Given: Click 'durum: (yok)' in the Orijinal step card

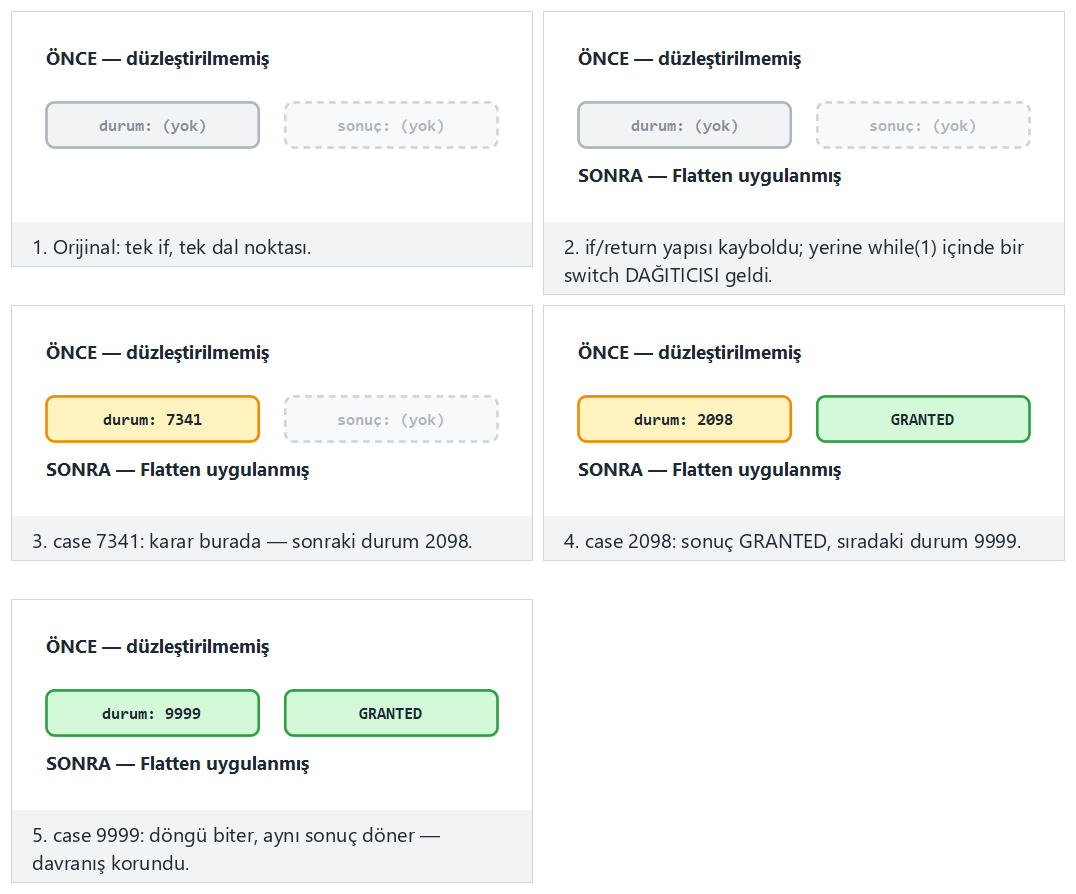Looking at the screenshot, I should [x=152, y=126].
